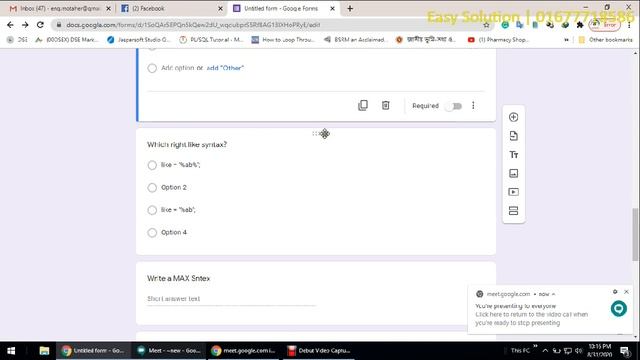Click the Add video icon in side toolbar
Screen dimensions: 640x360
click(x=513, y=192)
